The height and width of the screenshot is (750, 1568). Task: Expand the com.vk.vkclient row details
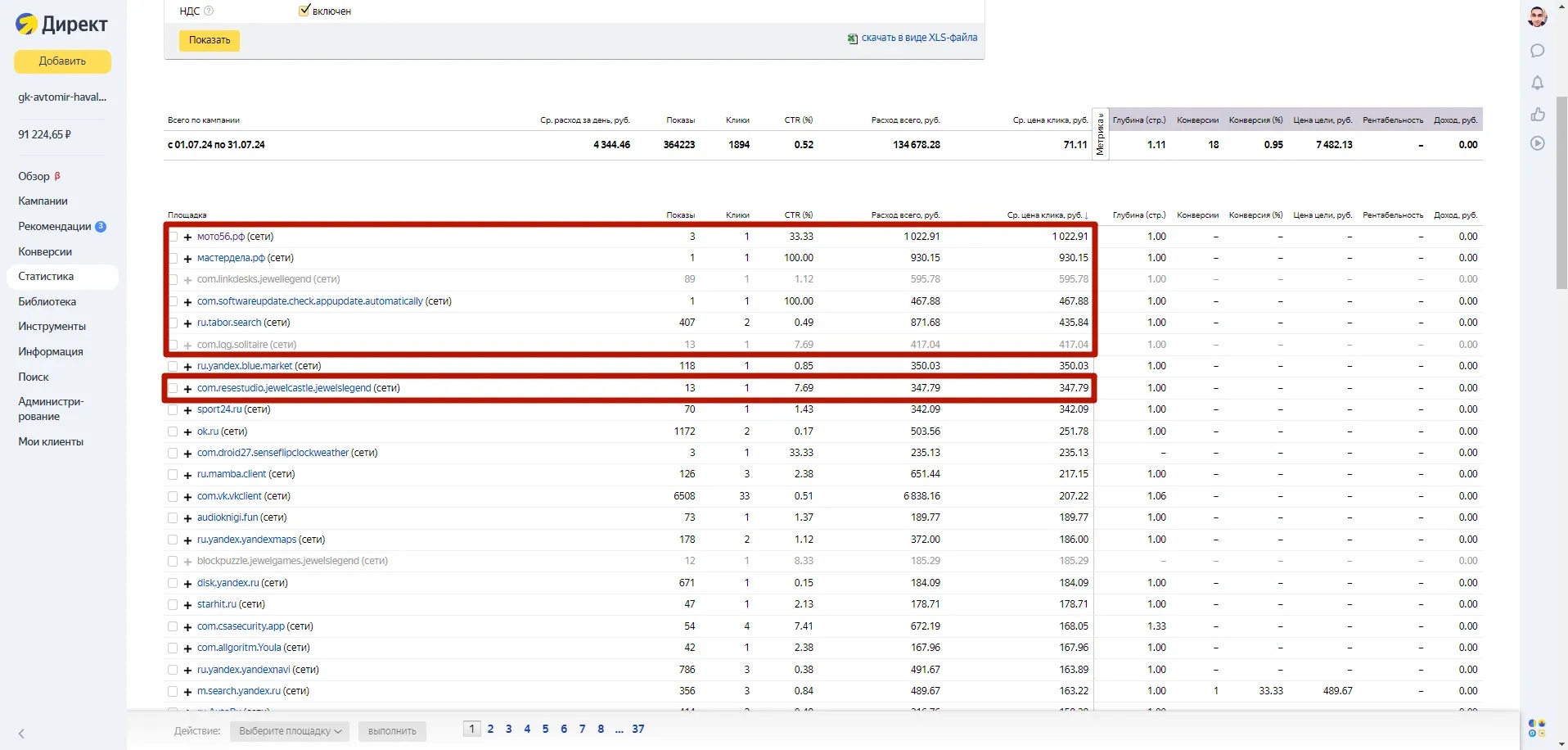click(187, 497)
